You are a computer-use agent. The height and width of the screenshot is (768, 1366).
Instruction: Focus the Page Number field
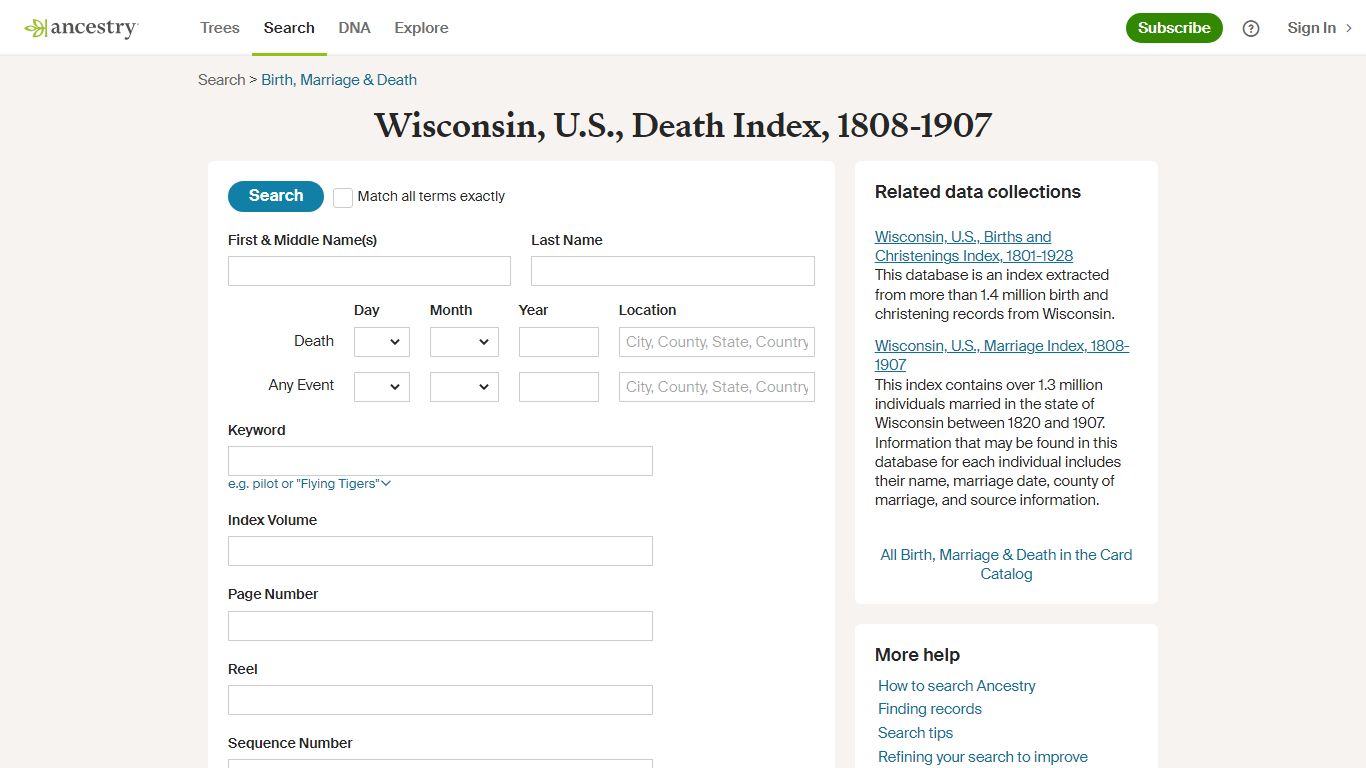click(x=440, y=626)
